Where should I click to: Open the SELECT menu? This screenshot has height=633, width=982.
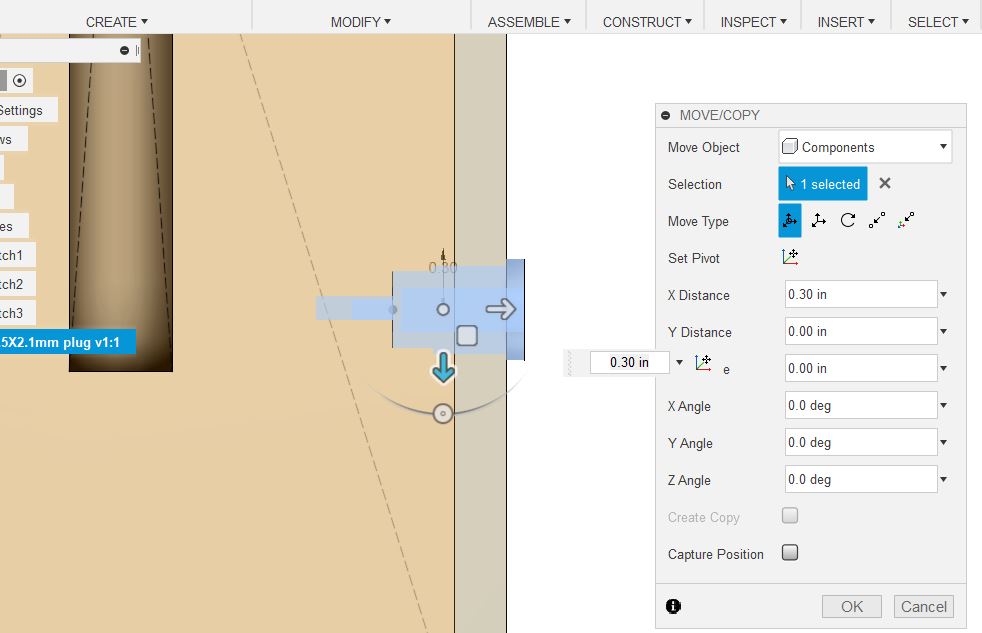pos(938,22)
